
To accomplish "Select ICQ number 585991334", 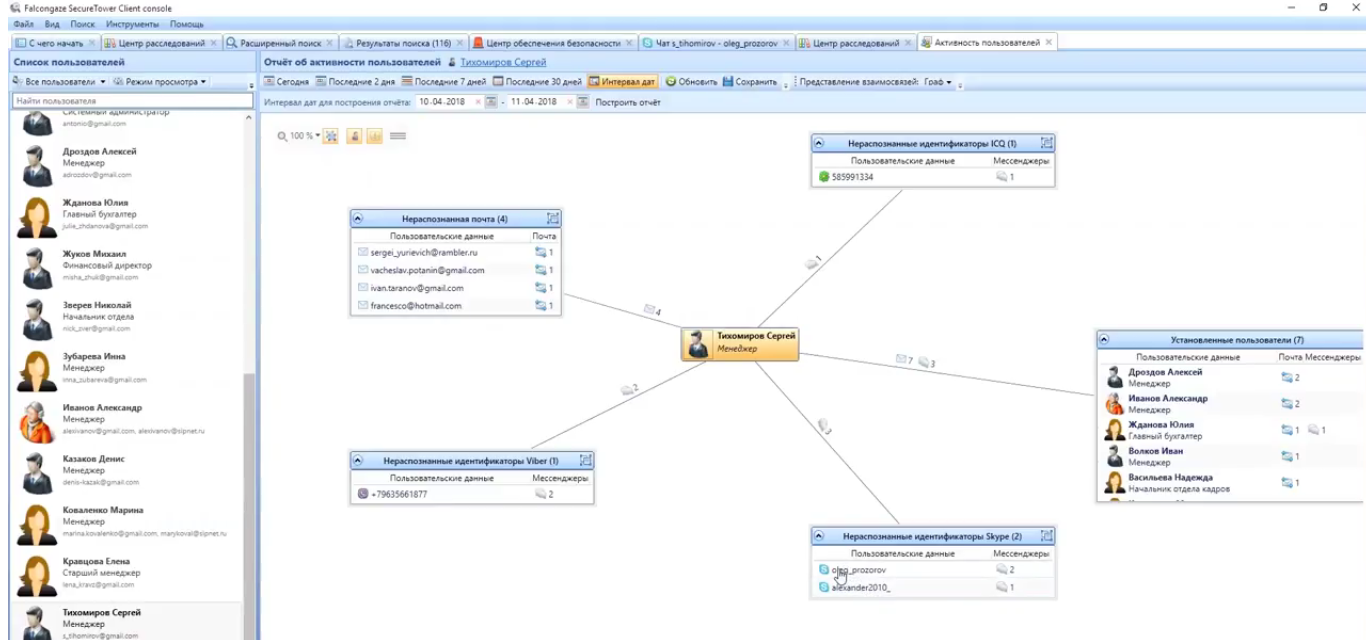I will [x=853, y=177].
